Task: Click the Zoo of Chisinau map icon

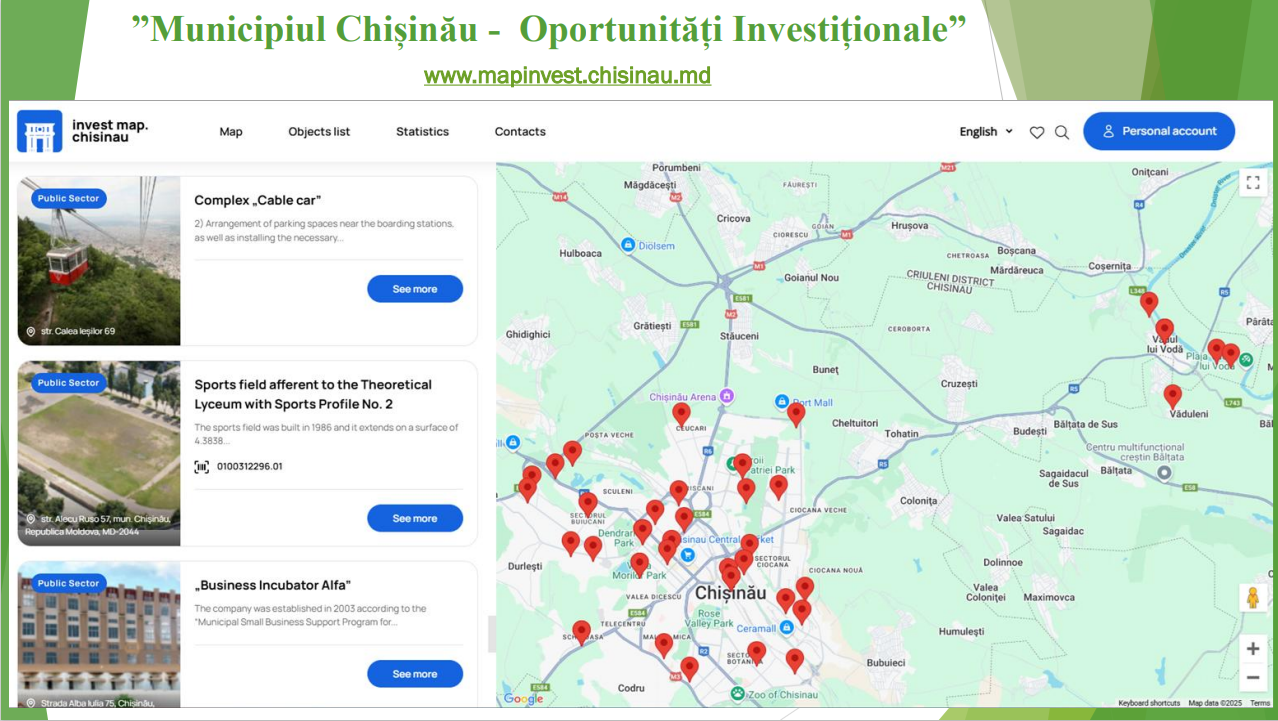Action: (x=737, y=693)
